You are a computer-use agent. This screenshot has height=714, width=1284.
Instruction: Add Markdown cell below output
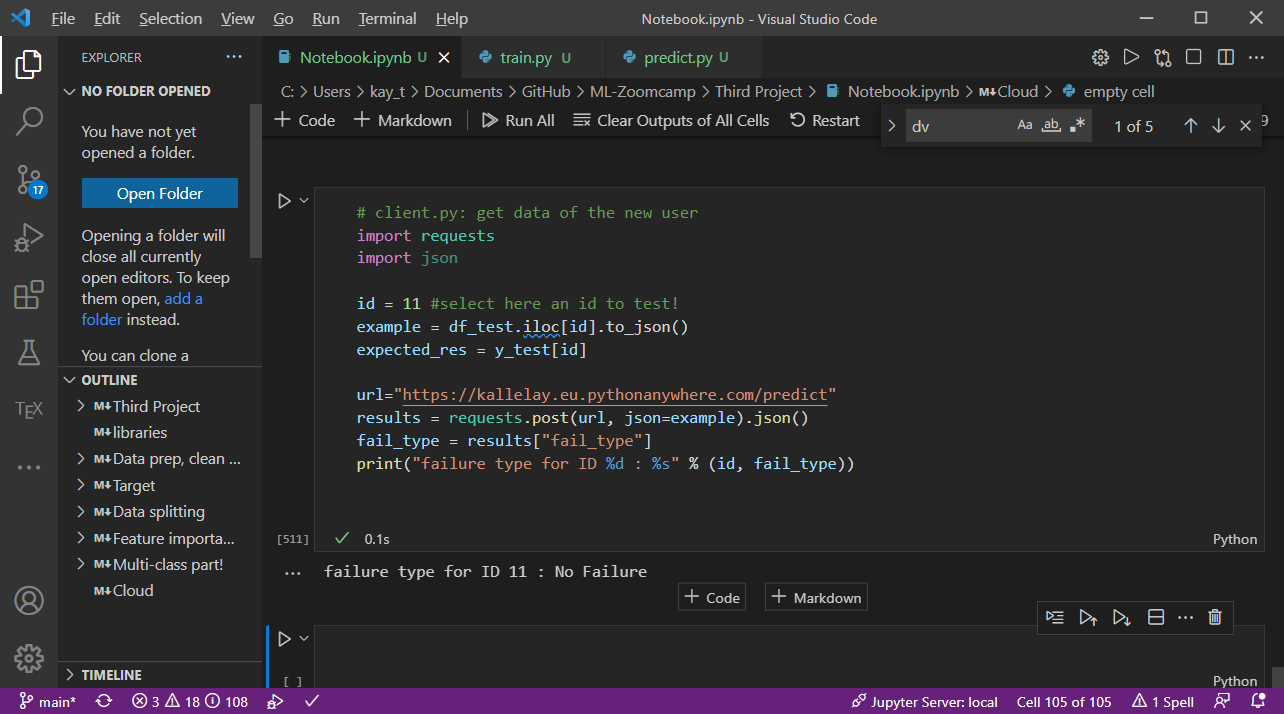point(816,597)
